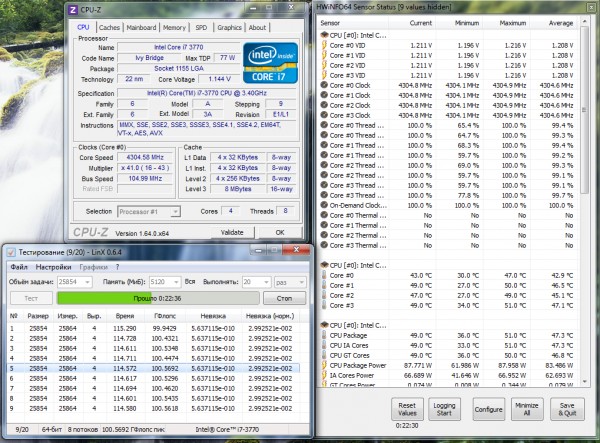This screenshot has height=443, width=600.
Task: Click the OK button in CPU-Z
Action: [280, 232]
